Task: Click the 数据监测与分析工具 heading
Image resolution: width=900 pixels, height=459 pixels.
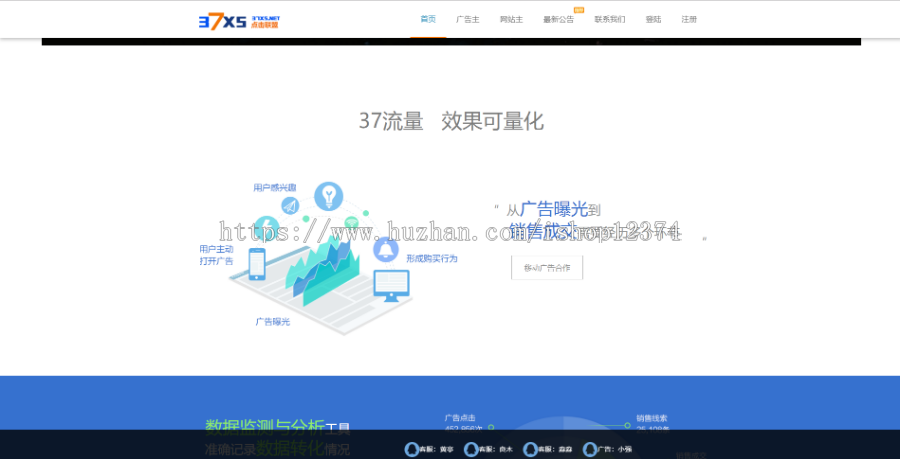Action: click(277, 426)
